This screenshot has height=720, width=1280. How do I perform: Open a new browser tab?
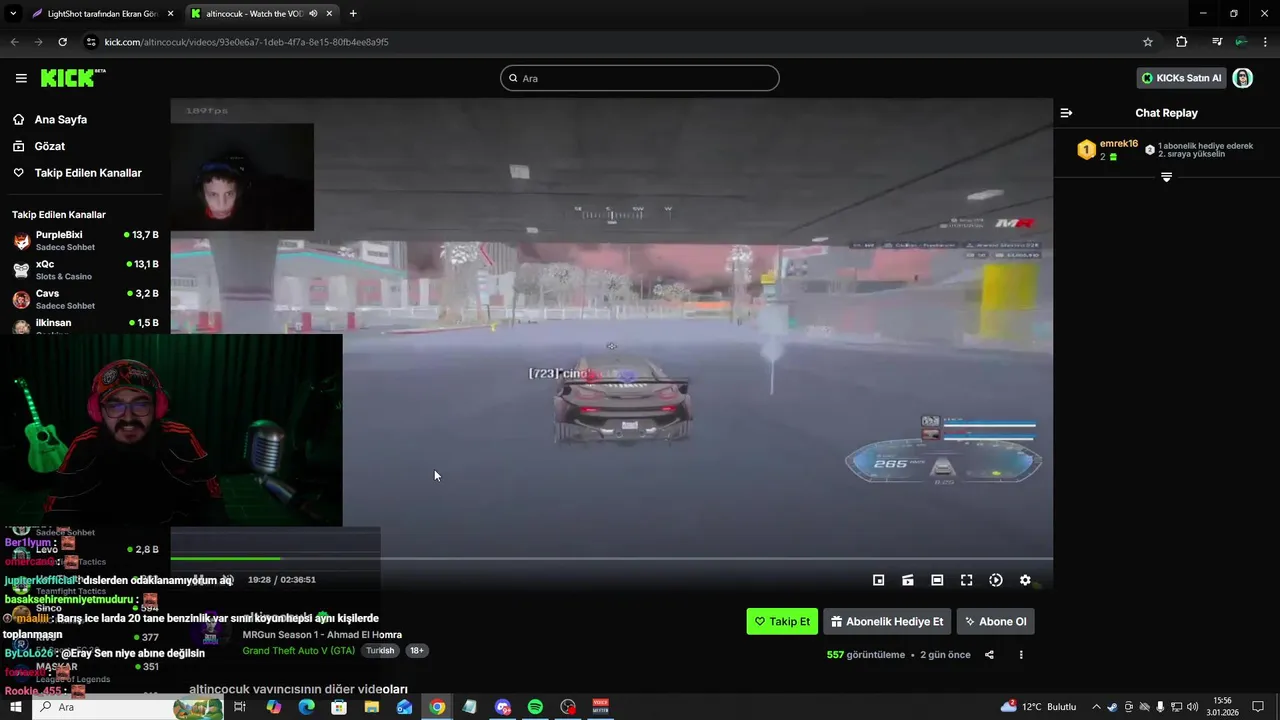353,13
